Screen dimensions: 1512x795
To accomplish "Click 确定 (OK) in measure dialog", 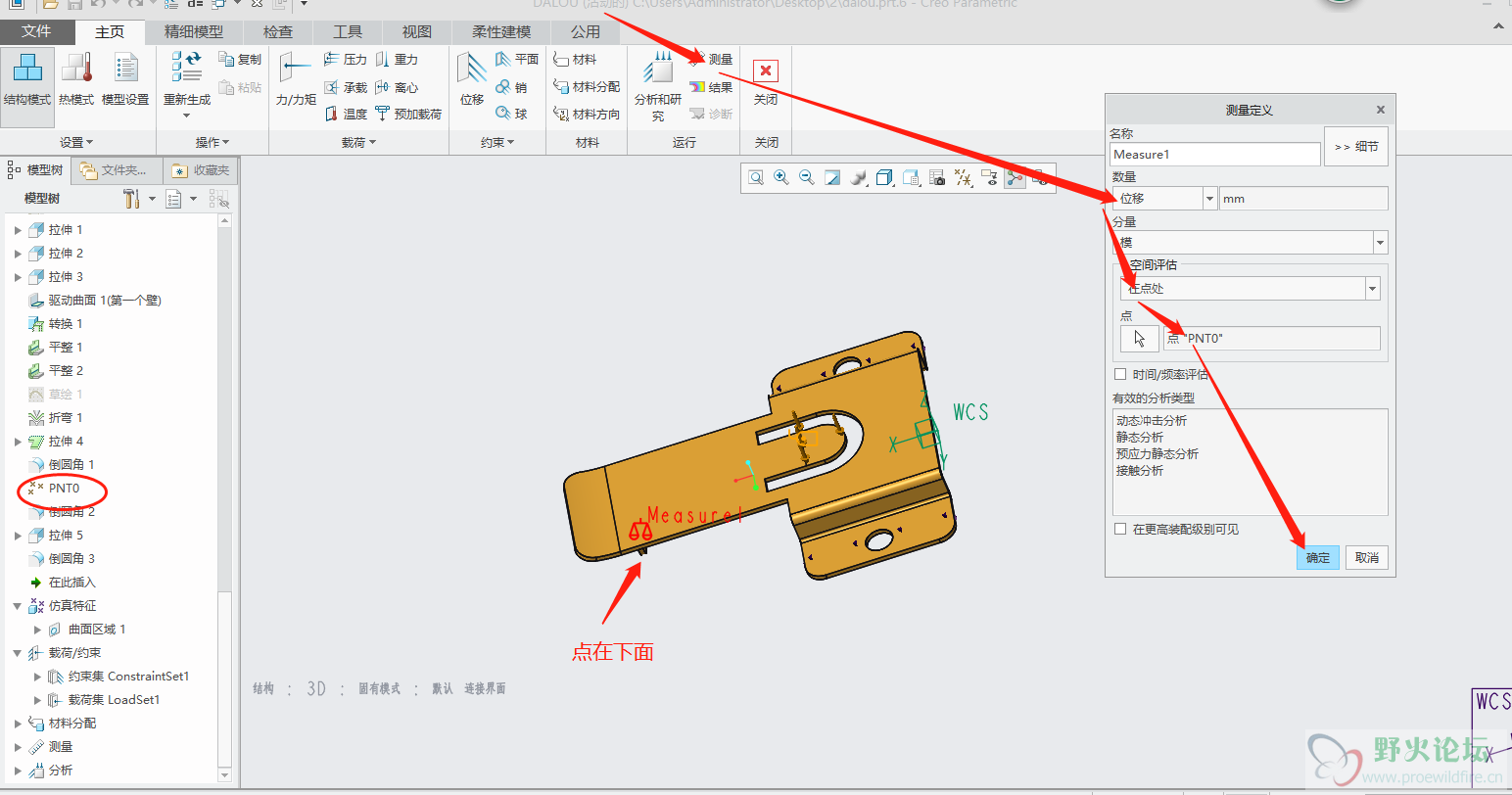I will click(1318, 557).
